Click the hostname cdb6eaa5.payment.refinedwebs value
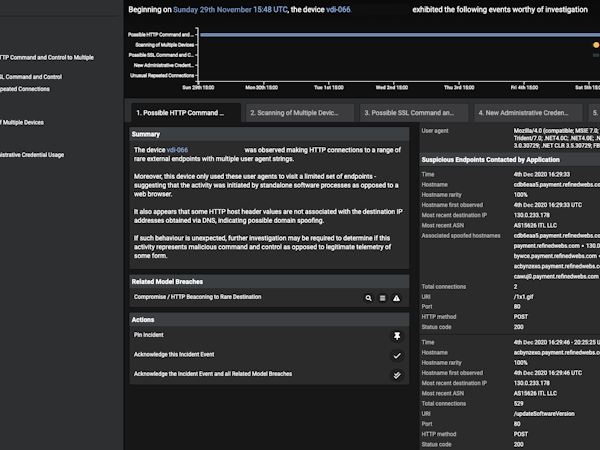600x450 pixels. point(557,184)
